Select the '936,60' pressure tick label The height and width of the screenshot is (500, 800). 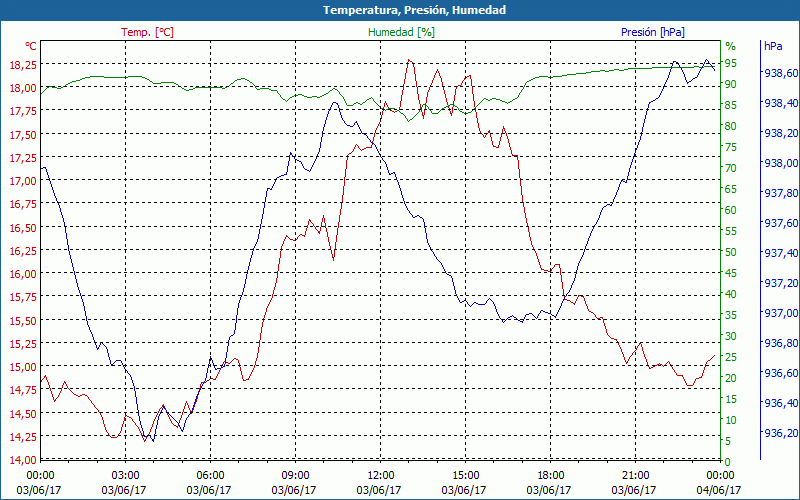(x=781, y=373)
